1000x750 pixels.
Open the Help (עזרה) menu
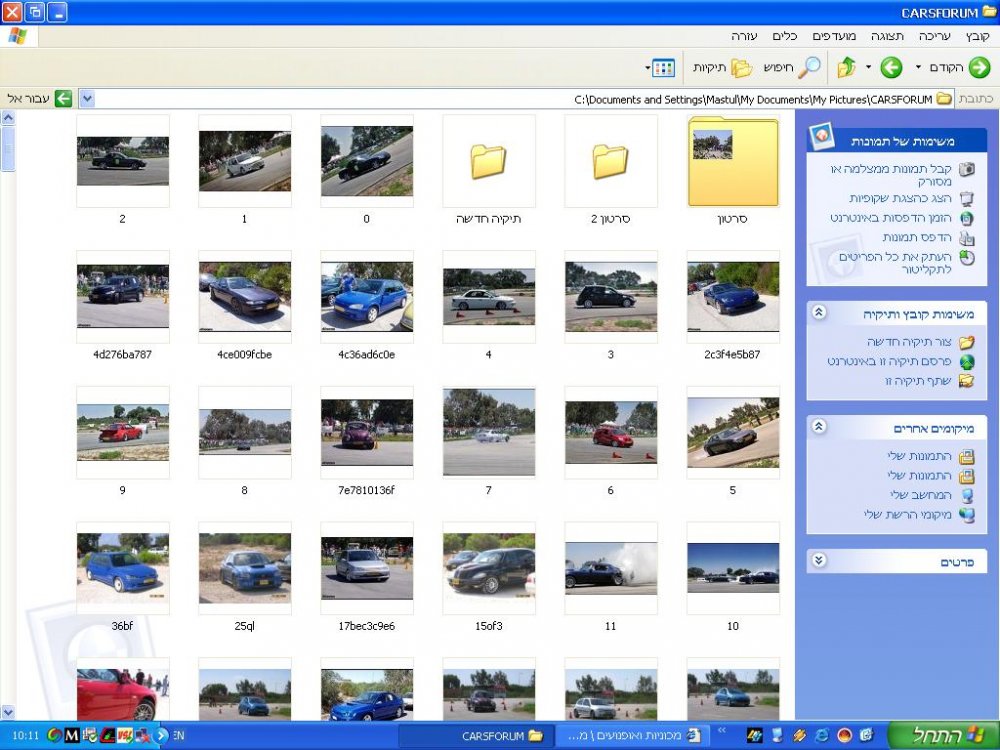pos(744,36)
